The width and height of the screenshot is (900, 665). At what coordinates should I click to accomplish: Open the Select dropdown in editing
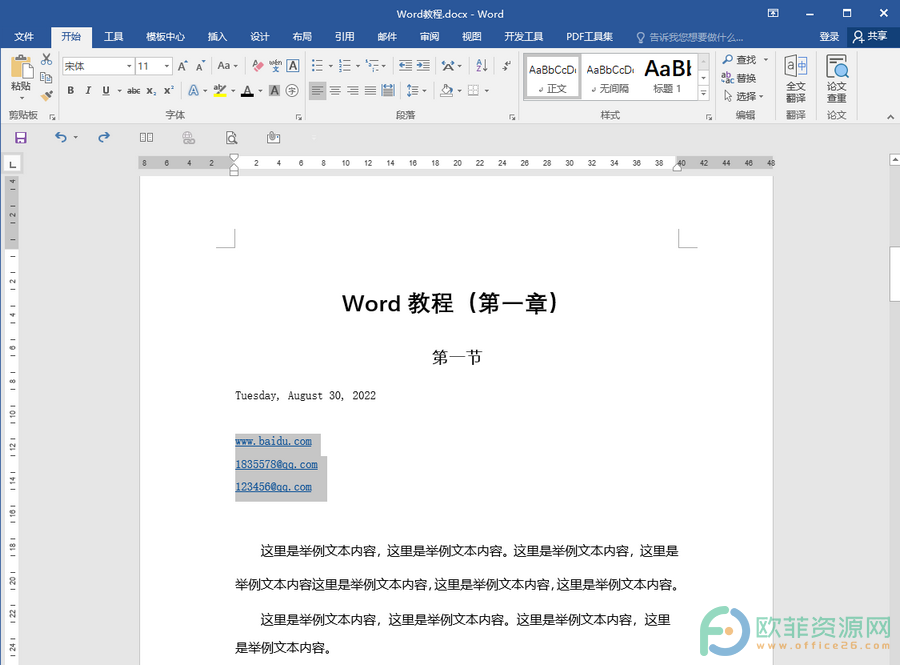coord(743,96)
